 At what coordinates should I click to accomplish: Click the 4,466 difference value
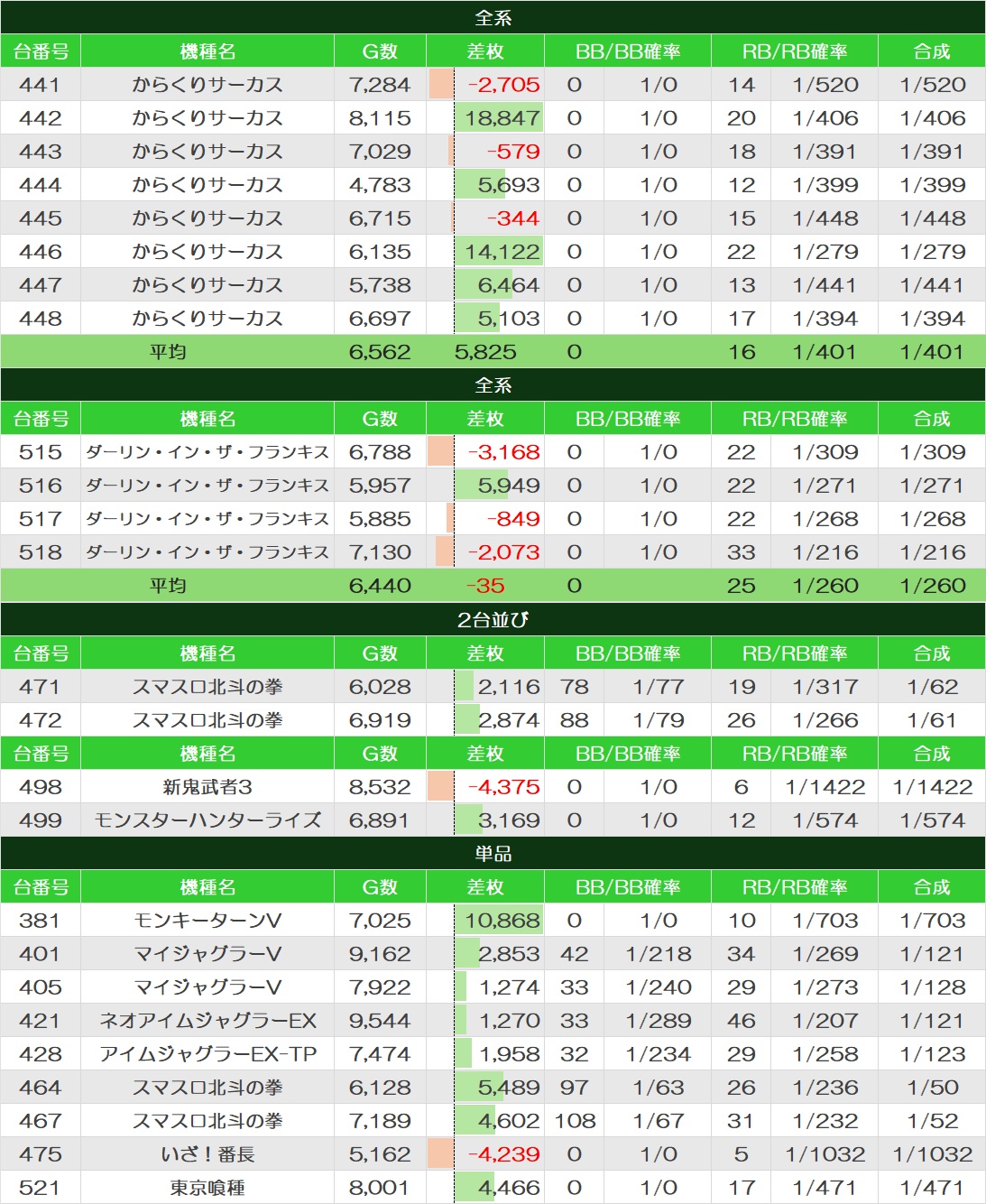(509, 1188)
